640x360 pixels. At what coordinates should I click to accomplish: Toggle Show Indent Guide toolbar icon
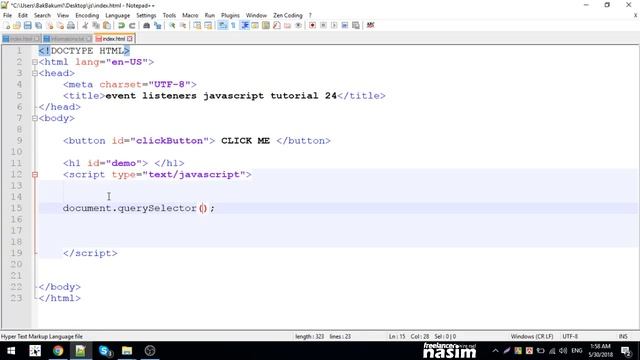244,25
